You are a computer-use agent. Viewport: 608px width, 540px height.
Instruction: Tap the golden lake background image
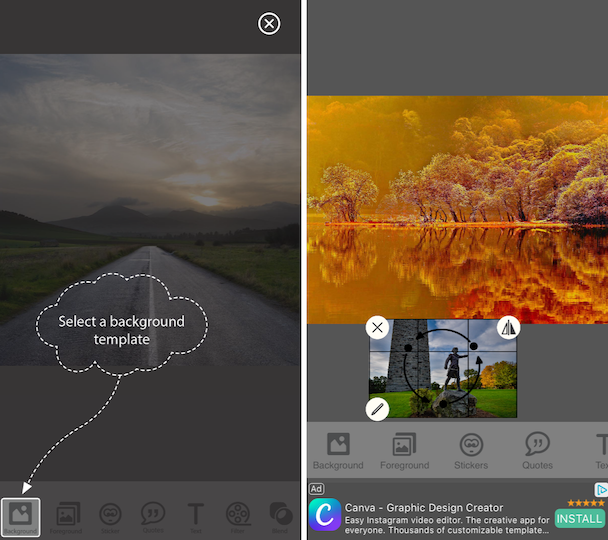tap(458, 210)
